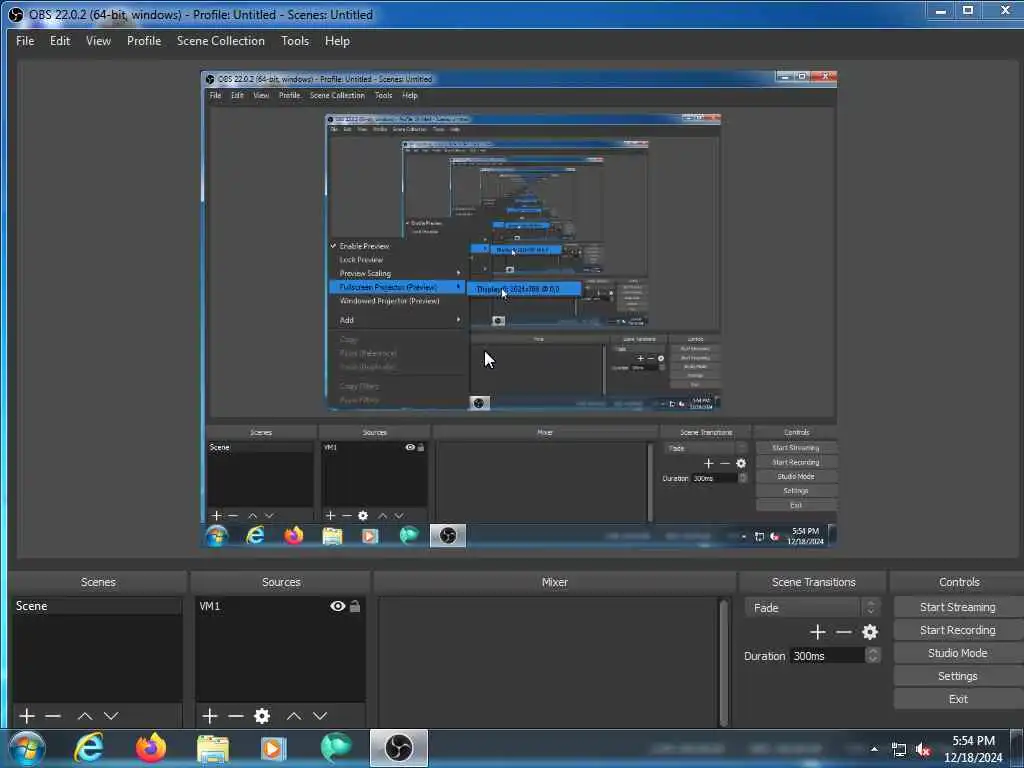Toggle the VM1 source lock icon
Viewport: 1024px width, 768px height.
click(355, 606)
